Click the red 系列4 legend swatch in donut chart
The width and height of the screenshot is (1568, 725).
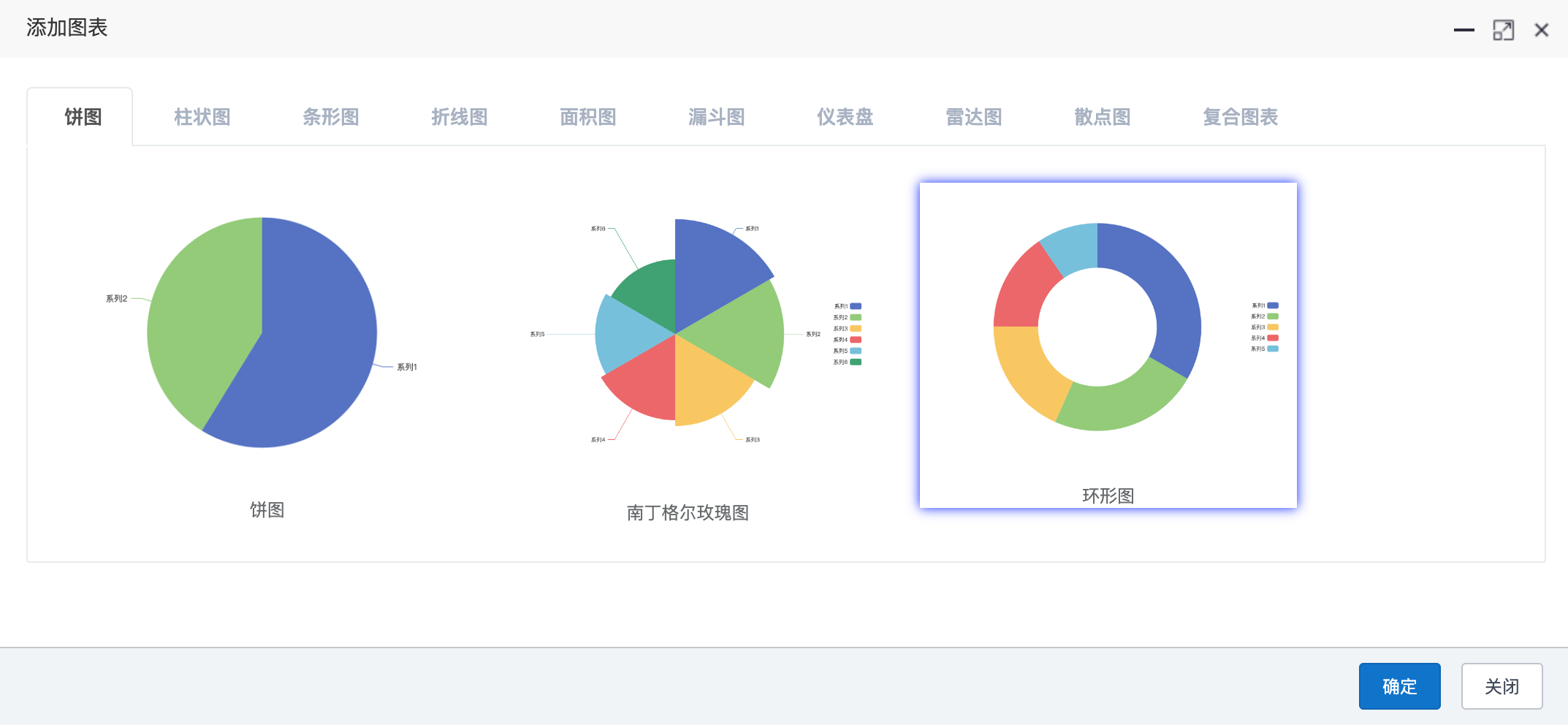tap(1273, 338)
